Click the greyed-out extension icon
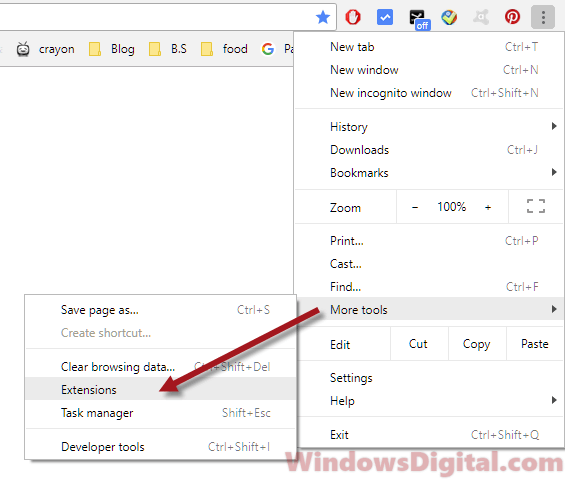Viewport: 565px width, 480px height. coord(481,17)
